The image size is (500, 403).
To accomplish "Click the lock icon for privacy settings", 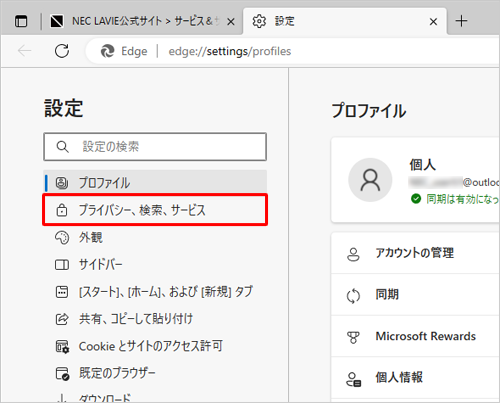I will pos(62,210).
